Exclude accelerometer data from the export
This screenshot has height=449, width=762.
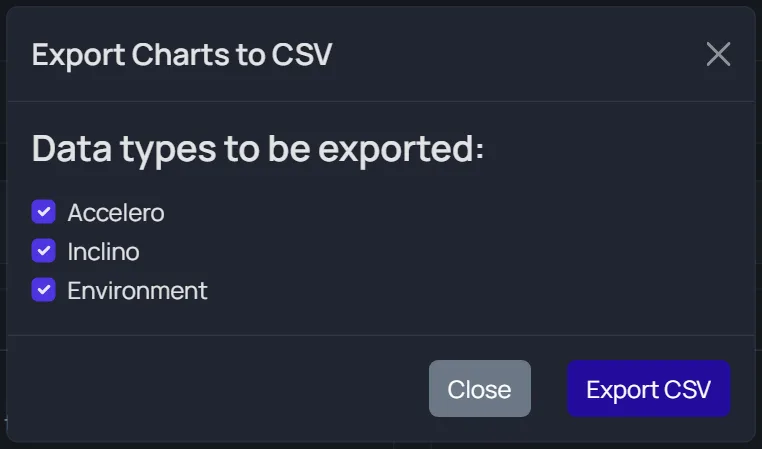click(44, 212)
